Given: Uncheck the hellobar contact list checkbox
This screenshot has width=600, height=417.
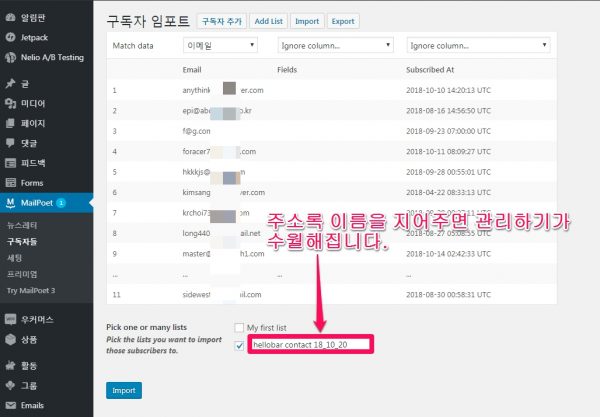Looking at the screenshot, I should 239,346.
